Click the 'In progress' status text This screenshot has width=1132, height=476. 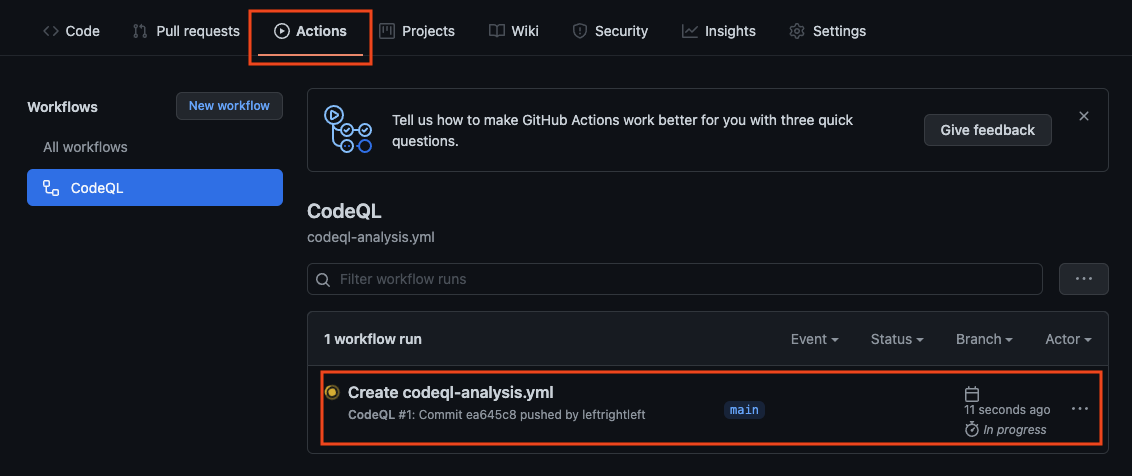(x=1014, y=430)
